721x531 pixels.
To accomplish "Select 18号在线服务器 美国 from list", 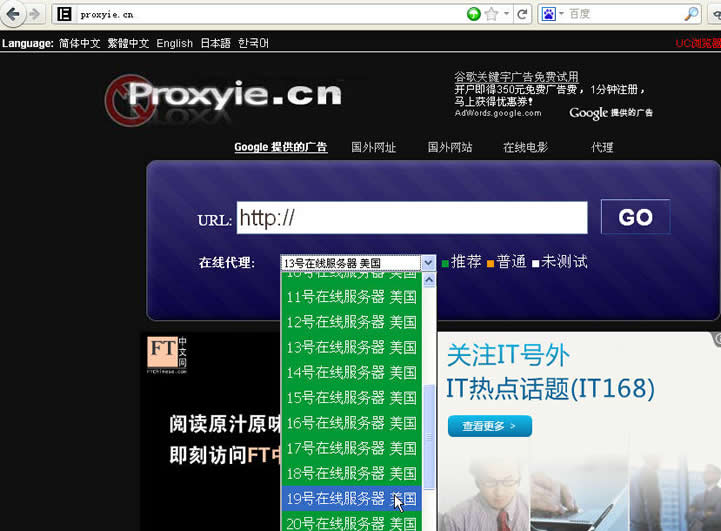I will [351, 474].
